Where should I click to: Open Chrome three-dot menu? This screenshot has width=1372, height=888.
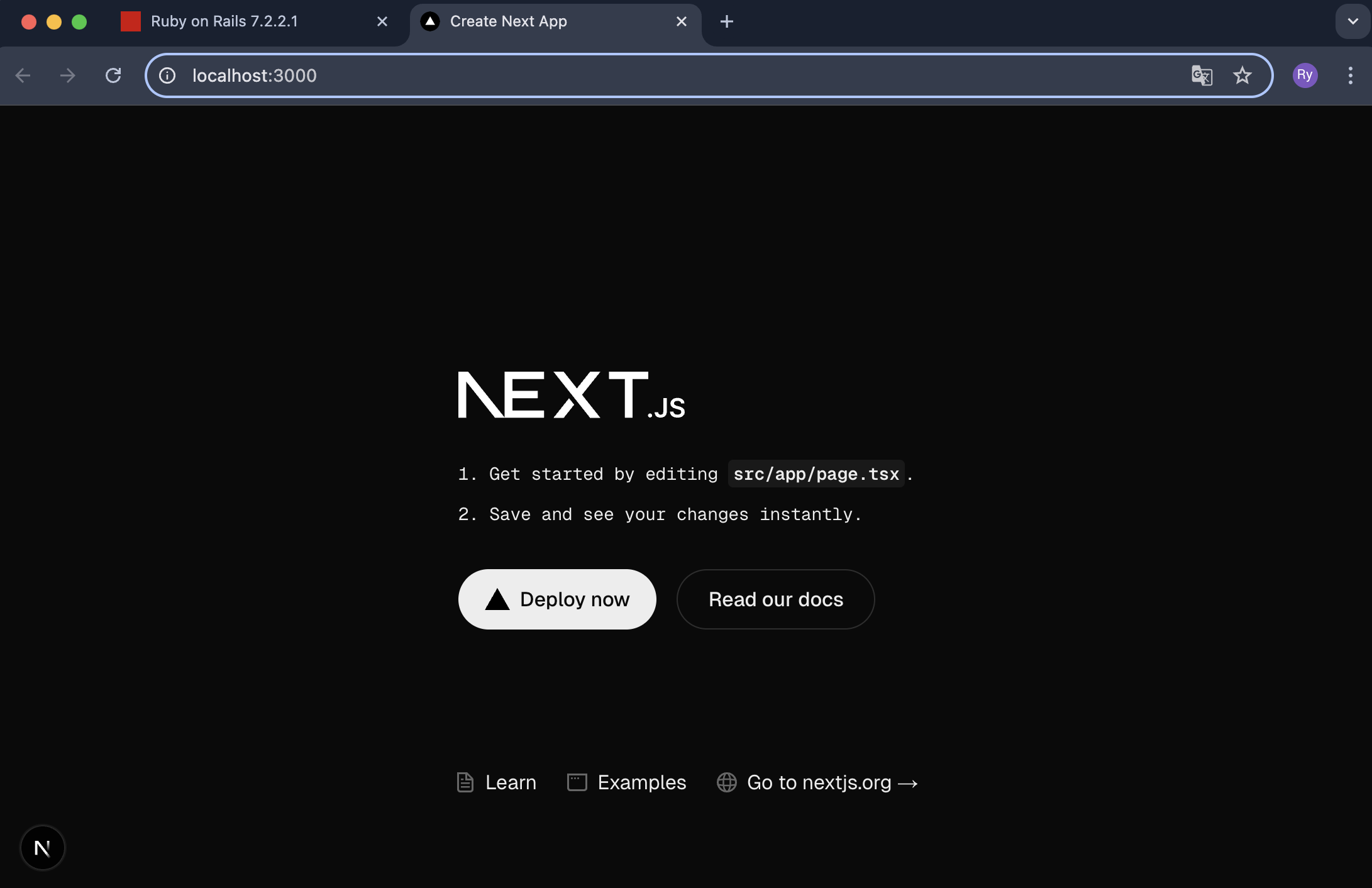click(x=1350, y=75)
